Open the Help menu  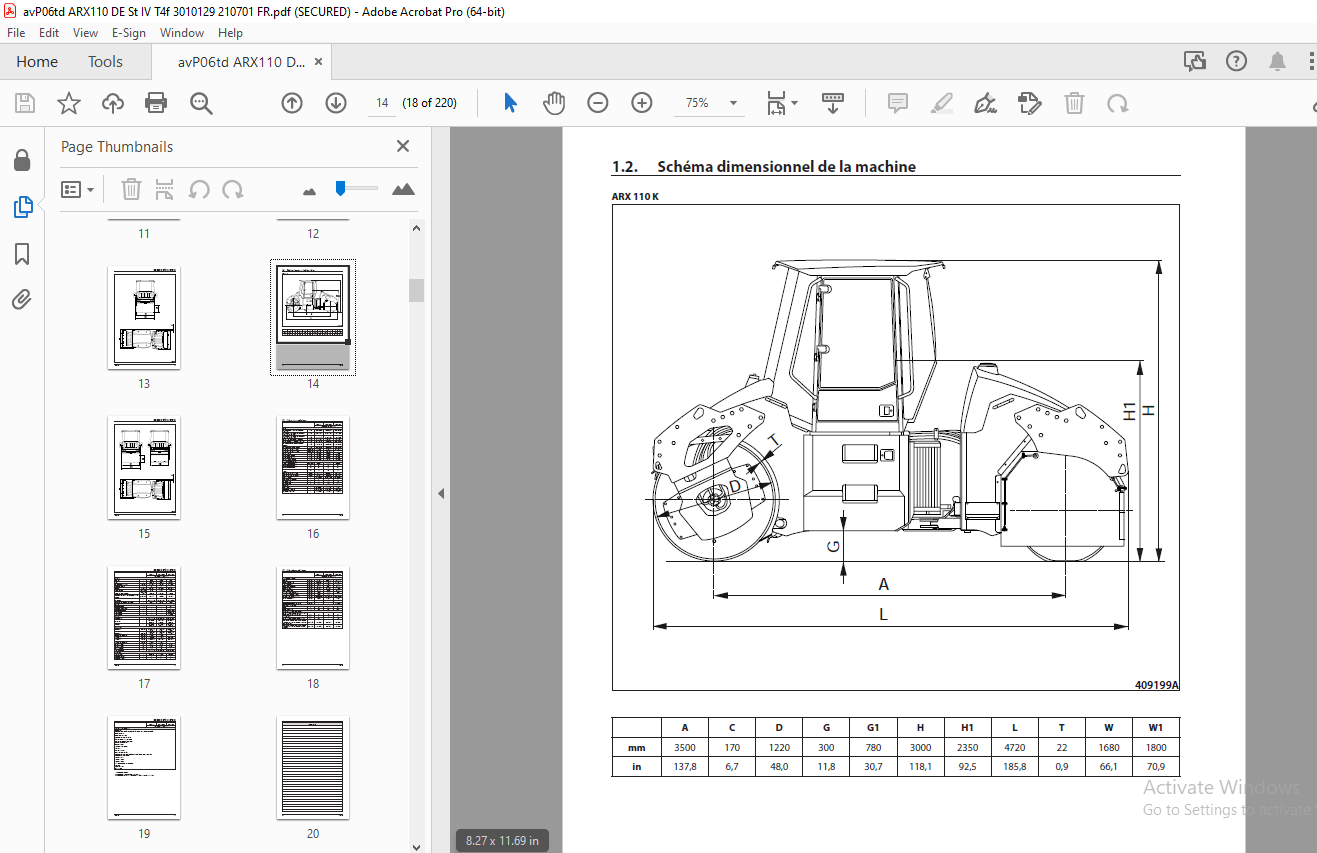click(231, 33)
